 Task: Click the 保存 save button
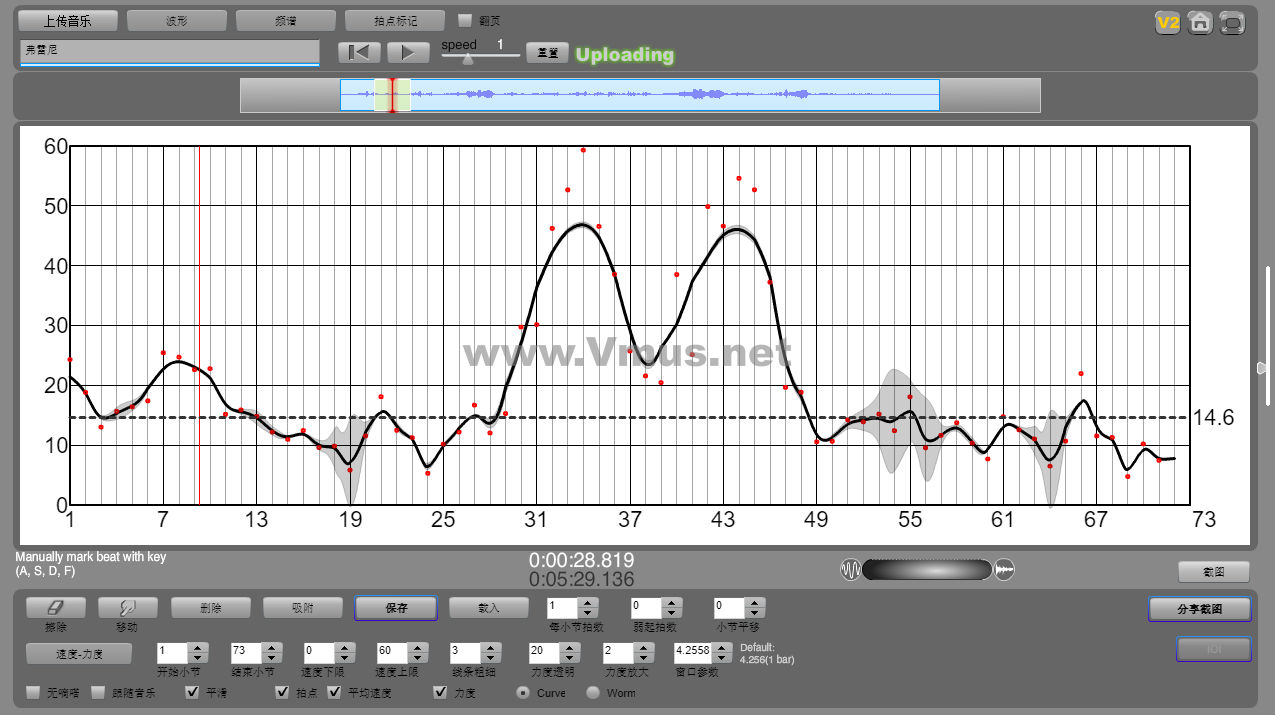396,608
